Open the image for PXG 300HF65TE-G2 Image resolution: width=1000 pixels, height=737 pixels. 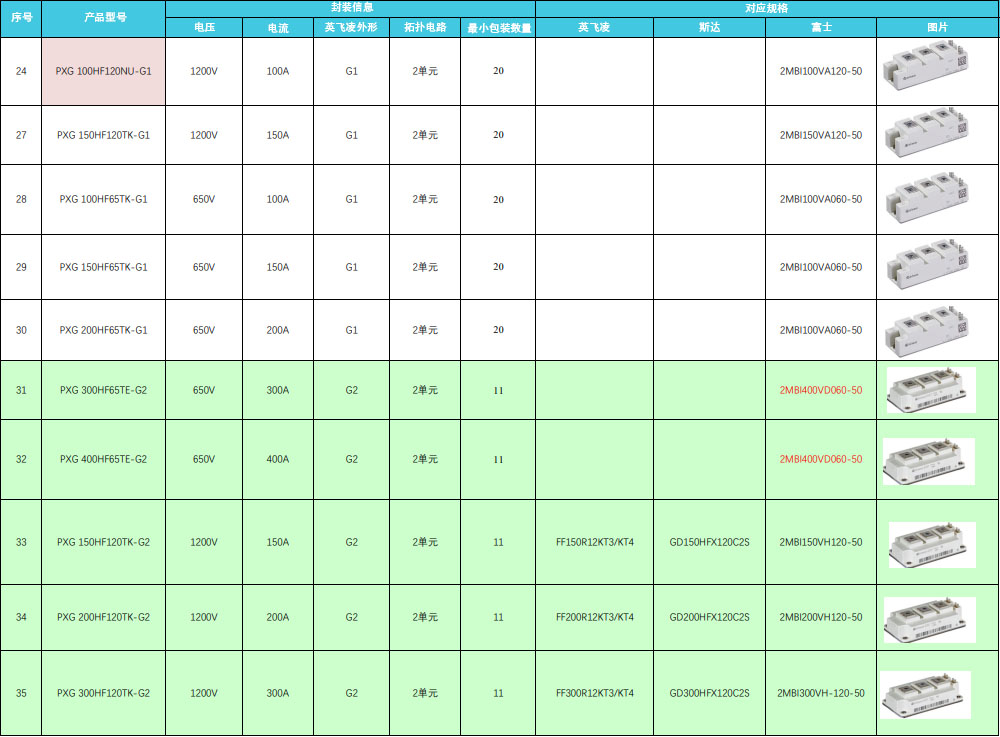click(x=930, y=390)
